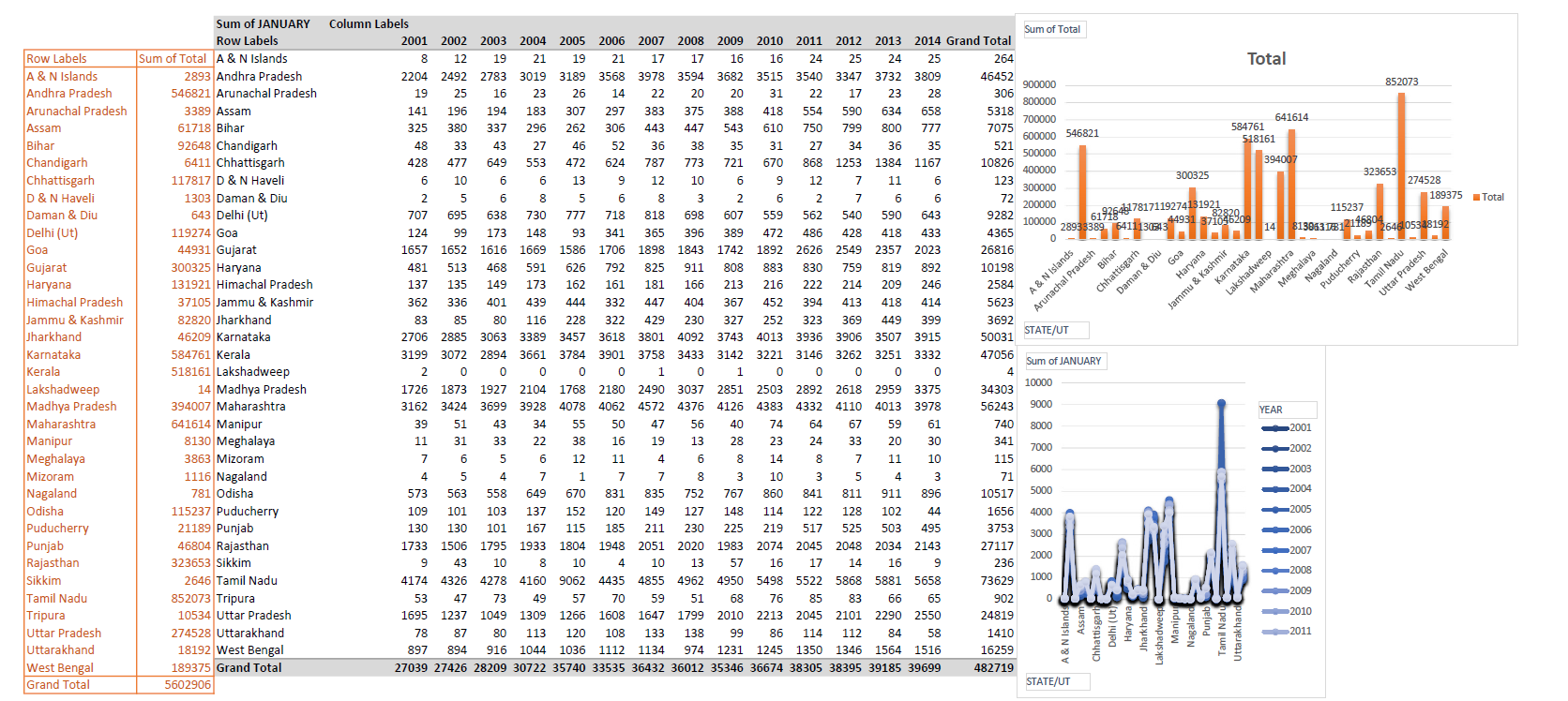Select the orange 'Delhi (Ut)' row label

click(53, 232)
